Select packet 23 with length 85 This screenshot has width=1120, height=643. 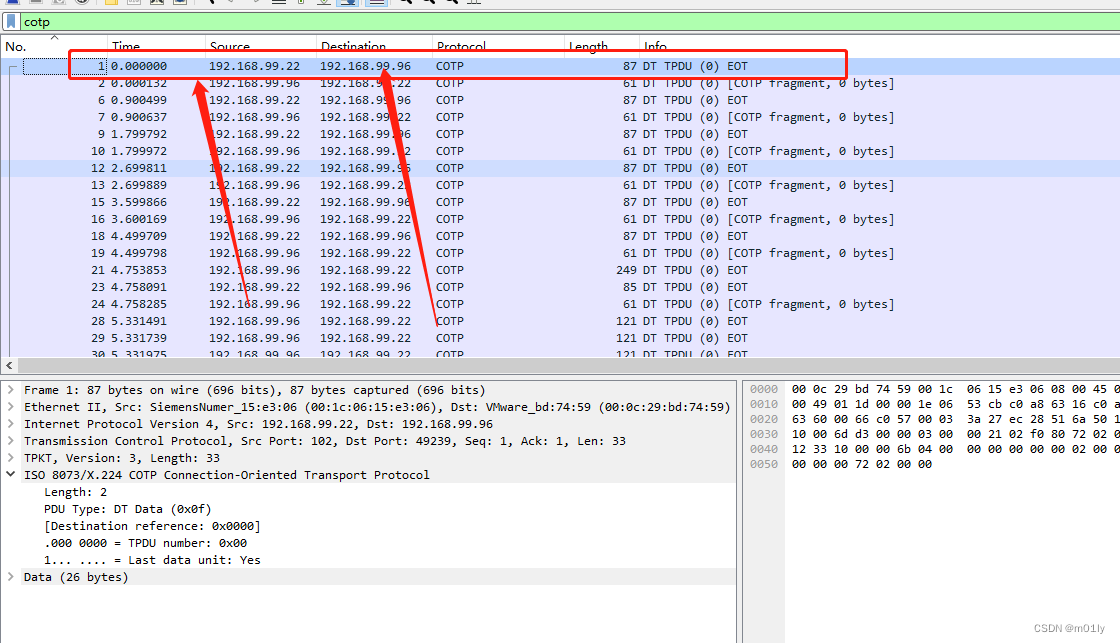(x=560, y=287)
